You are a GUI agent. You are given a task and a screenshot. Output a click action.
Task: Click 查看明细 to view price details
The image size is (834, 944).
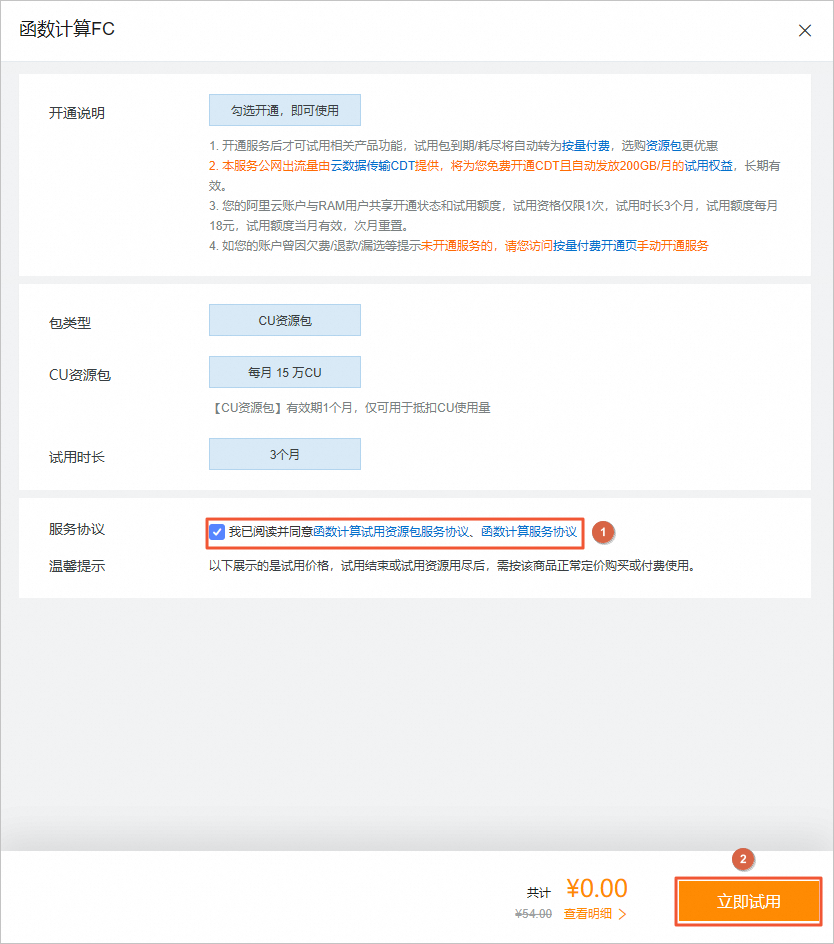(588, 914)
